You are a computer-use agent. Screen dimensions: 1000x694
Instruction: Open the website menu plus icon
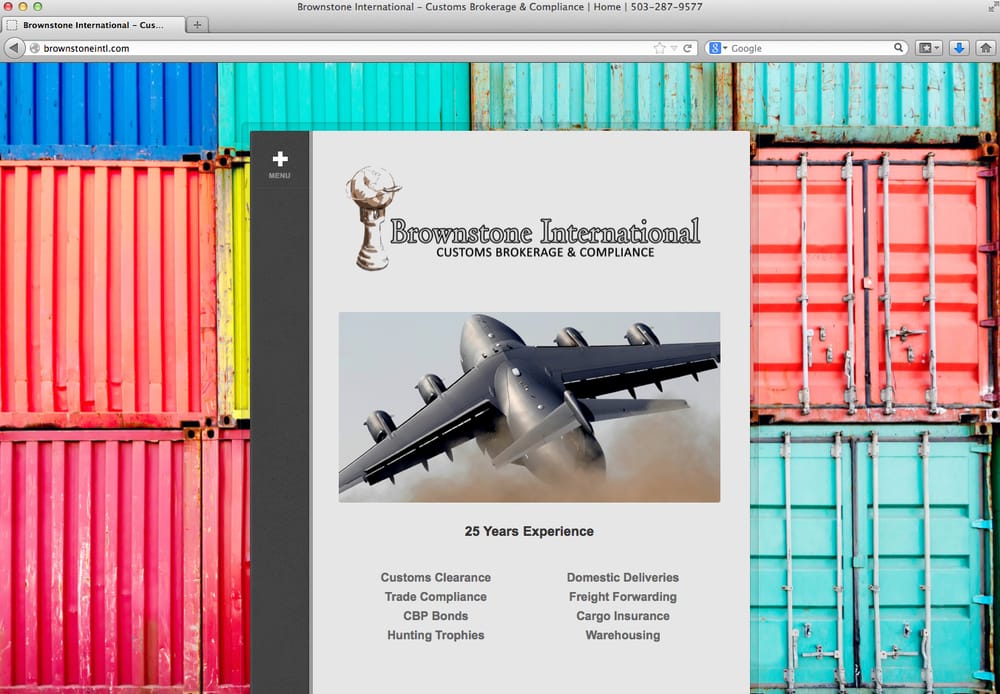click(x=280, y=159)
